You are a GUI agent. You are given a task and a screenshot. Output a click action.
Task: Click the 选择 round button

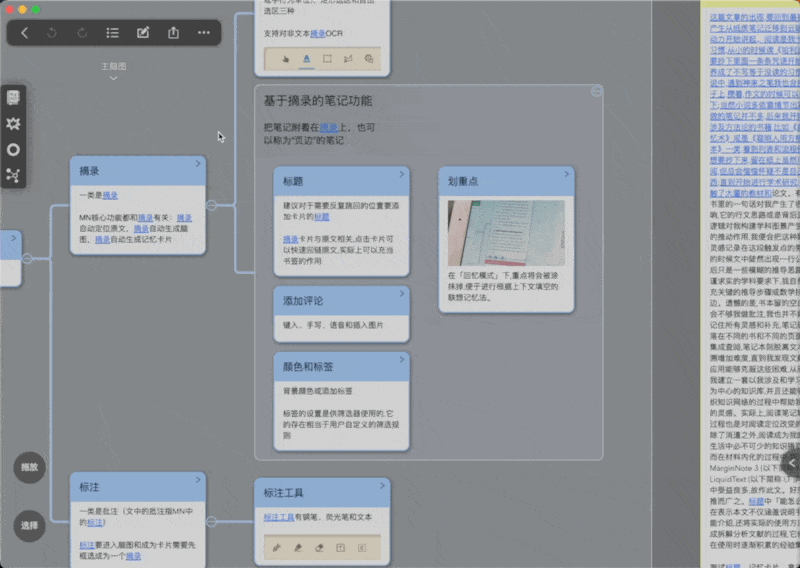point(29,526)
